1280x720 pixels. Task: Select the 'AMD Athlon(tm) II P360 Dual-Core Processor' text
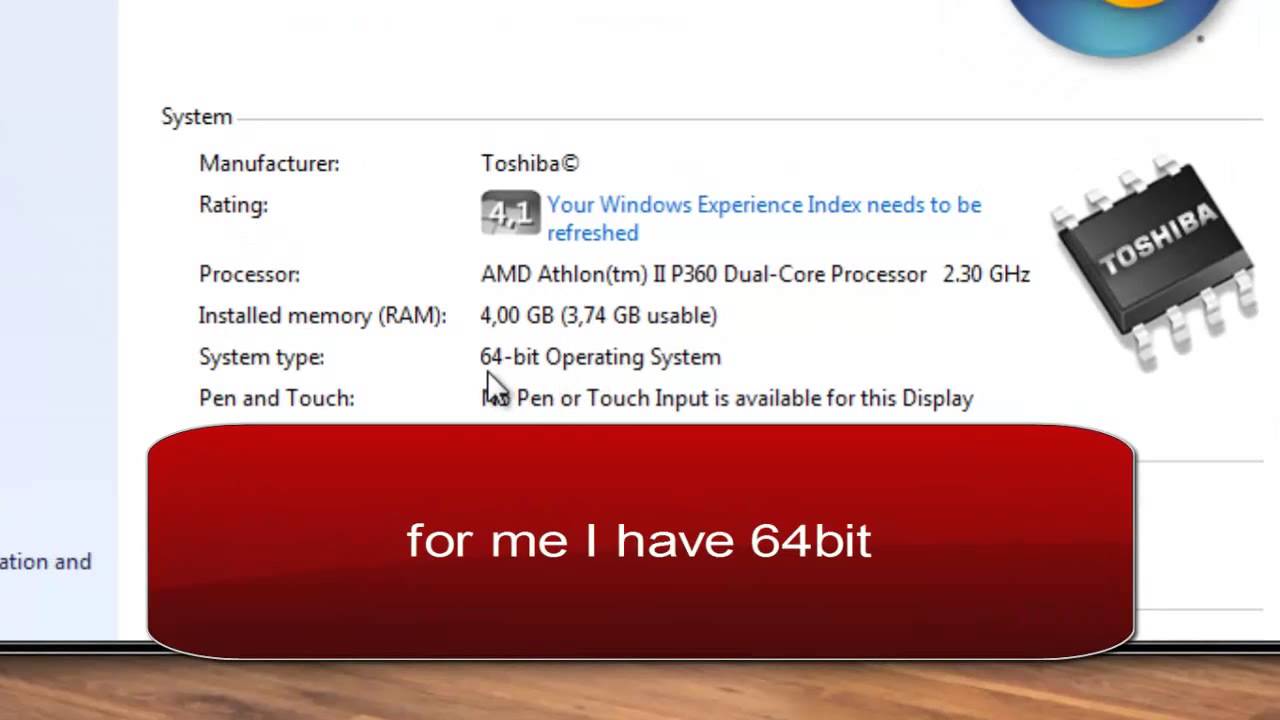[704, 274]
